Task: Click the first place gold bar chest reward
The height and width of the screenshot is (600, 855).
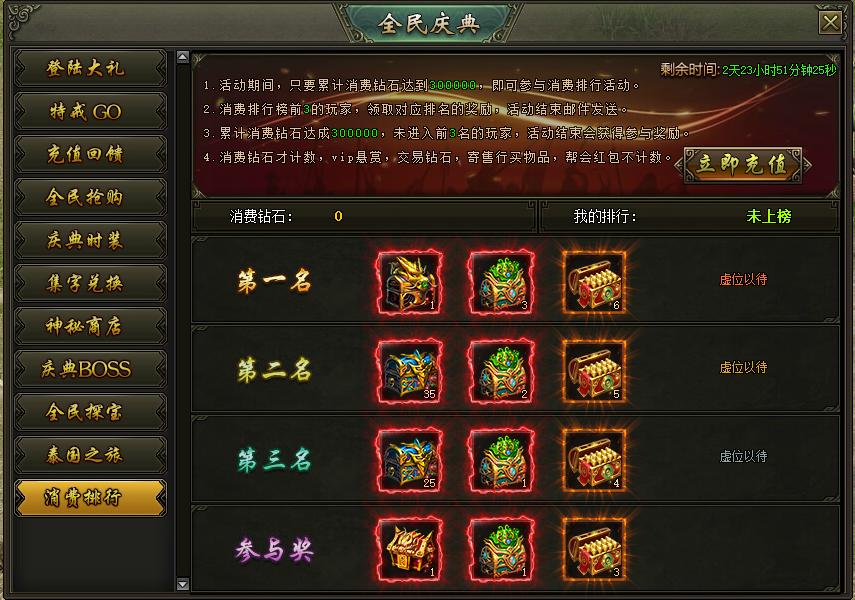Action: coord(594,283)
